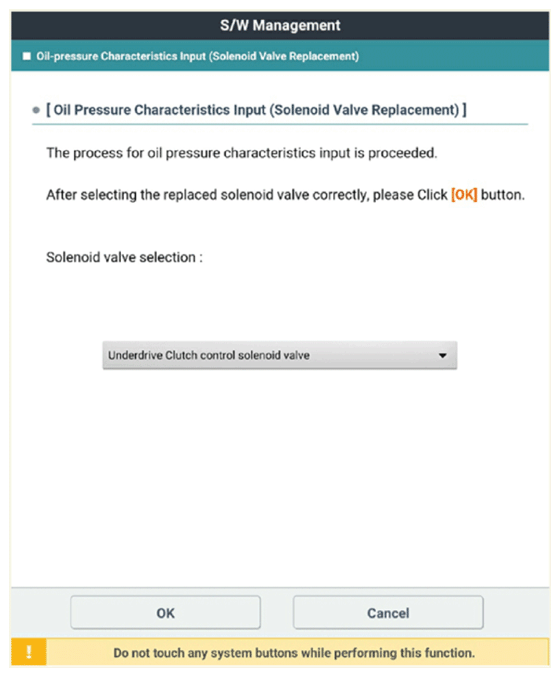Click the white square icon in the teal header
Screen dimensions: 560x677
coord(27,56)
